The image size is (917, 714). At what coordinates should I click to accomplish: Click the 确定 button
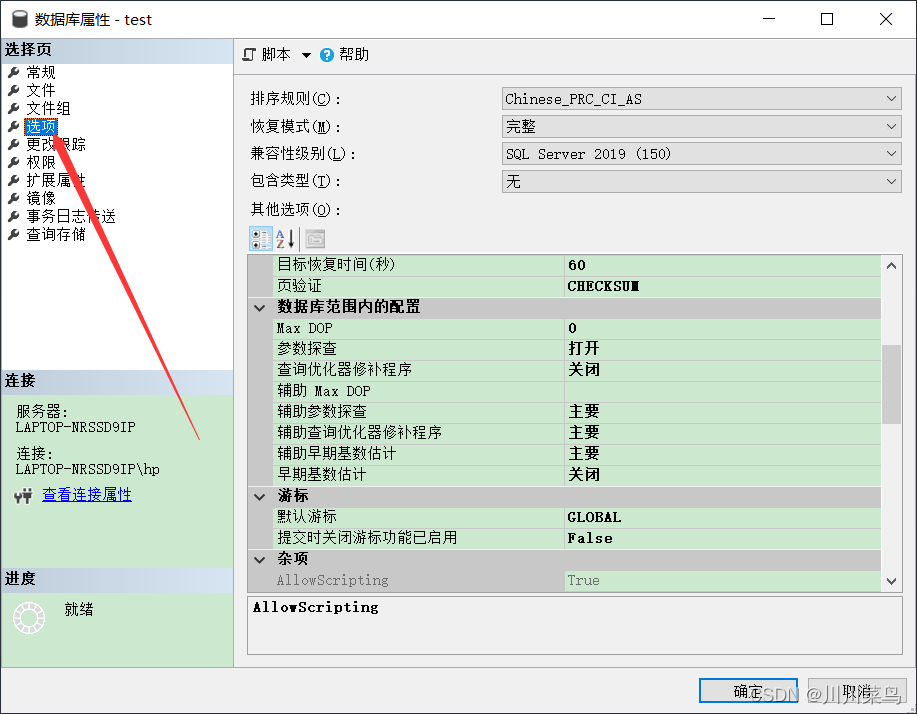coord(748,691)
